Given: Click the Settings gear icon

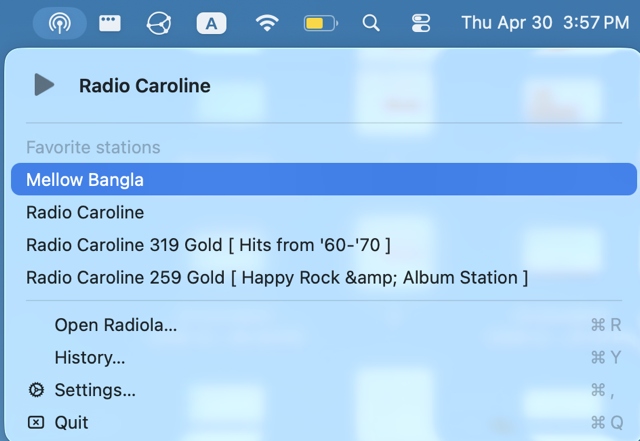Looking at the screenshot, I should (36, 390).
